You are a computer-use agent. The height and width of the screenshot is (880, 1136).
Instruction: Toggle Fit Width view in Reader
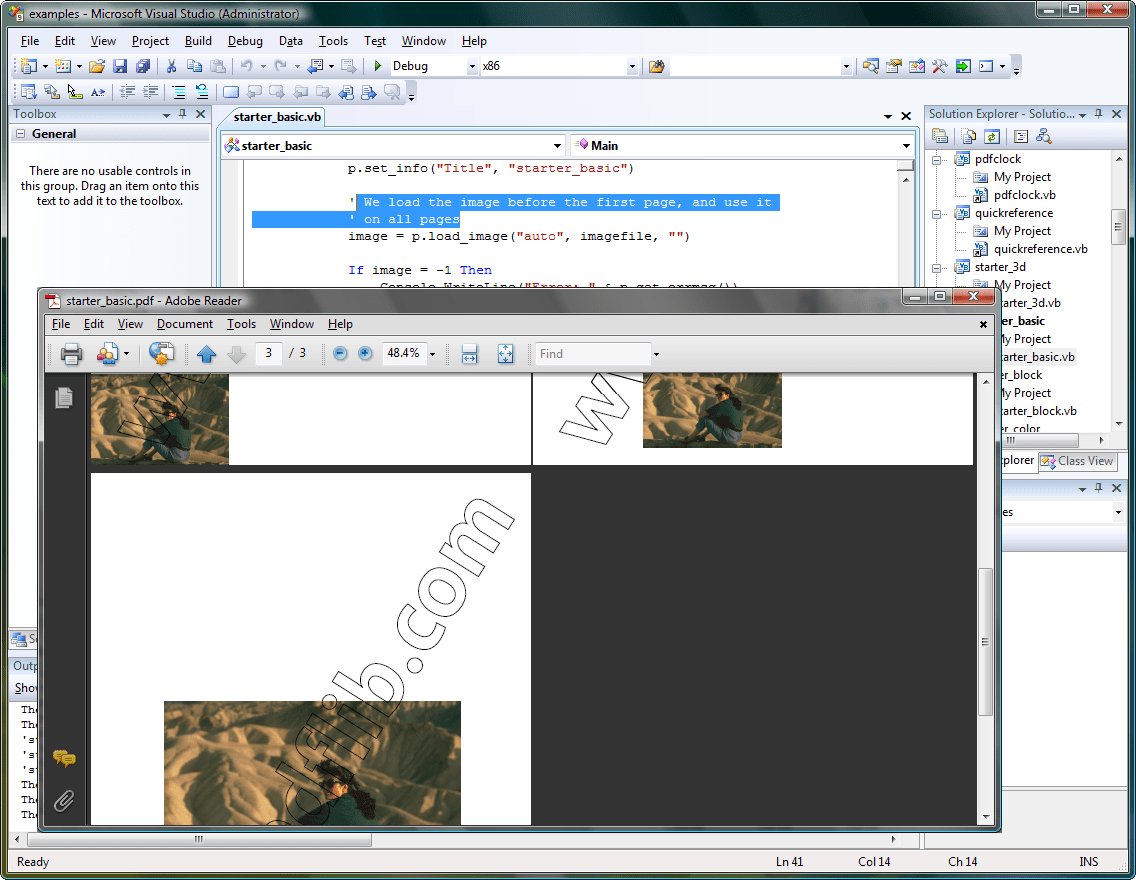(x=470, y=354)
